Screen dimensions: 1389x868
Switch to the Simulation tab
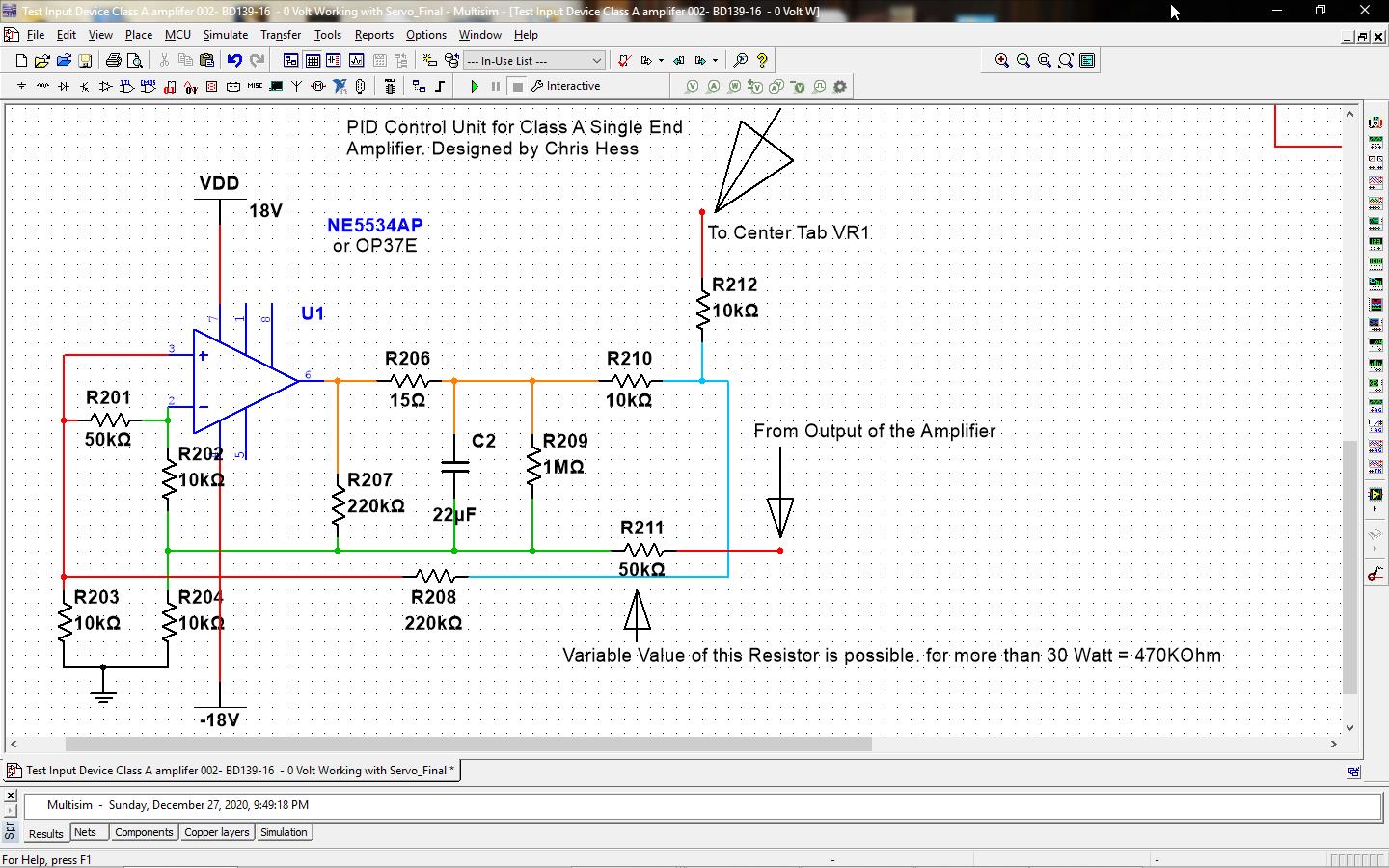[284, 832]
